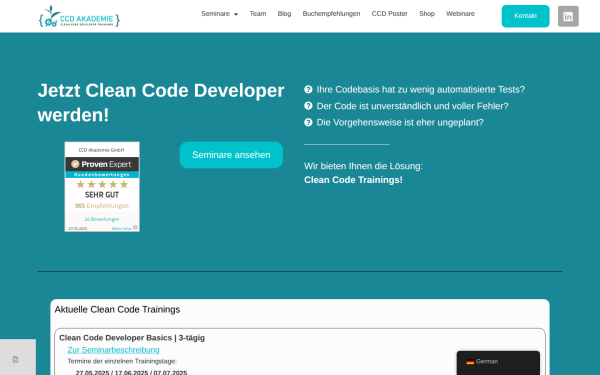Screen dimensions: 600x375
Task: Open Buchempfehlungen in the navigation
Action: pos(331,14)
